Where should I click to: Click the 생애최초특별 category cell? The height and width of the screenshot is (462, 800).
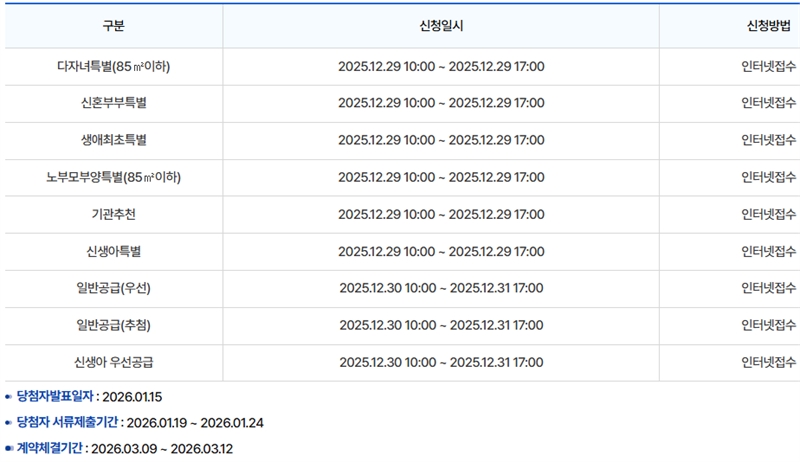pos(114,140)
